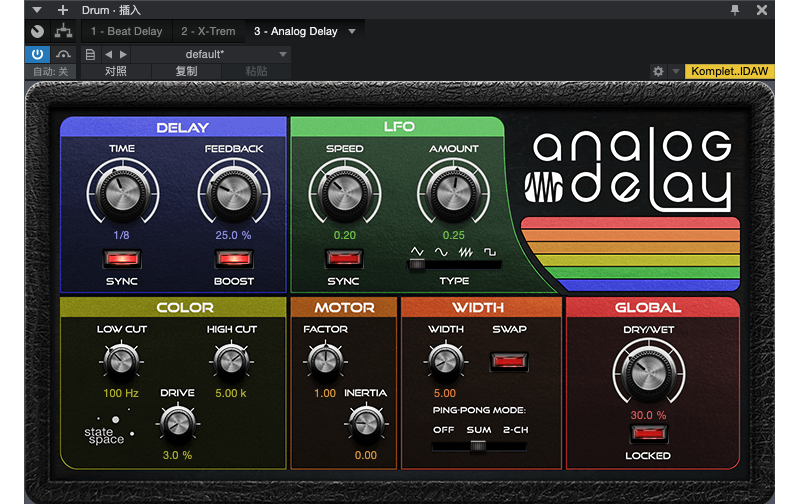The height and width of the screenshot is (504, 800).
Task: Open the preset file document icon
Action: [x=90, y=54]
